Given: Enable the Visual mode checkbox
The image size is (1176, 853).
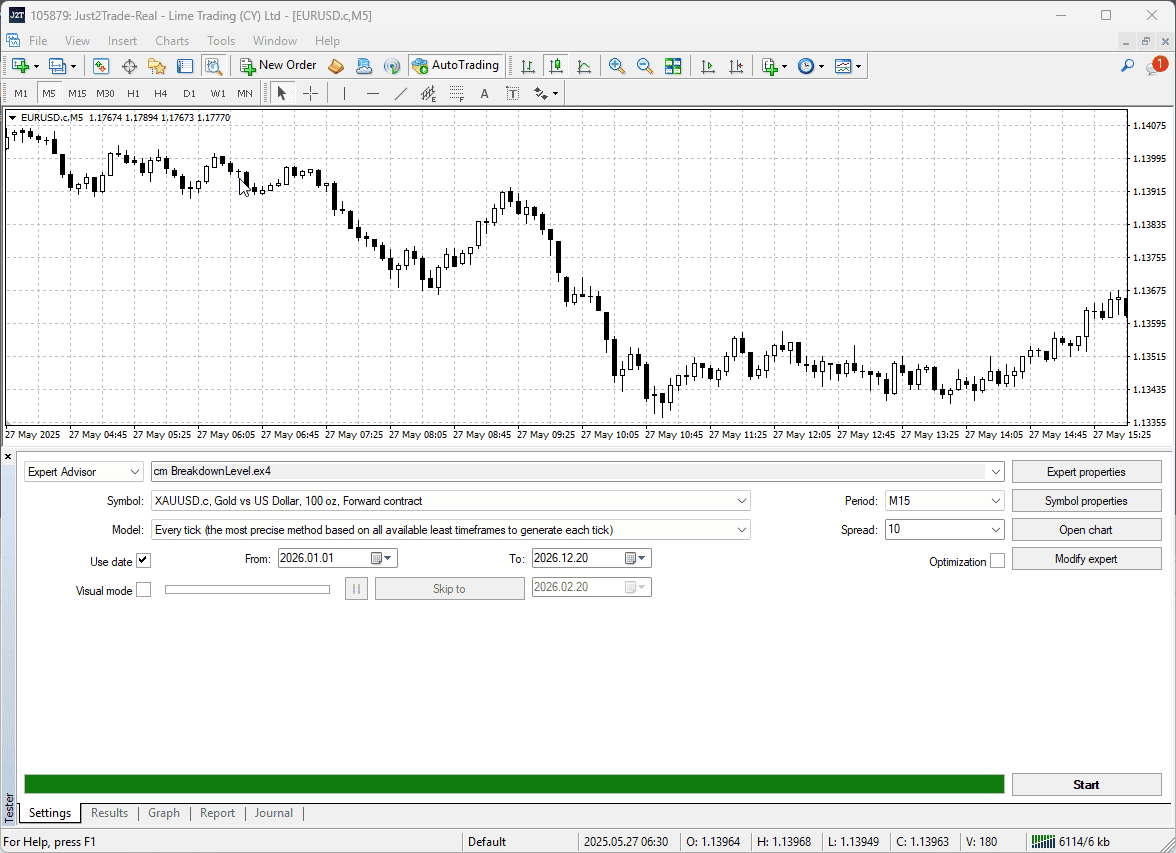Looking at the screenshot, I should pos(143,590).
